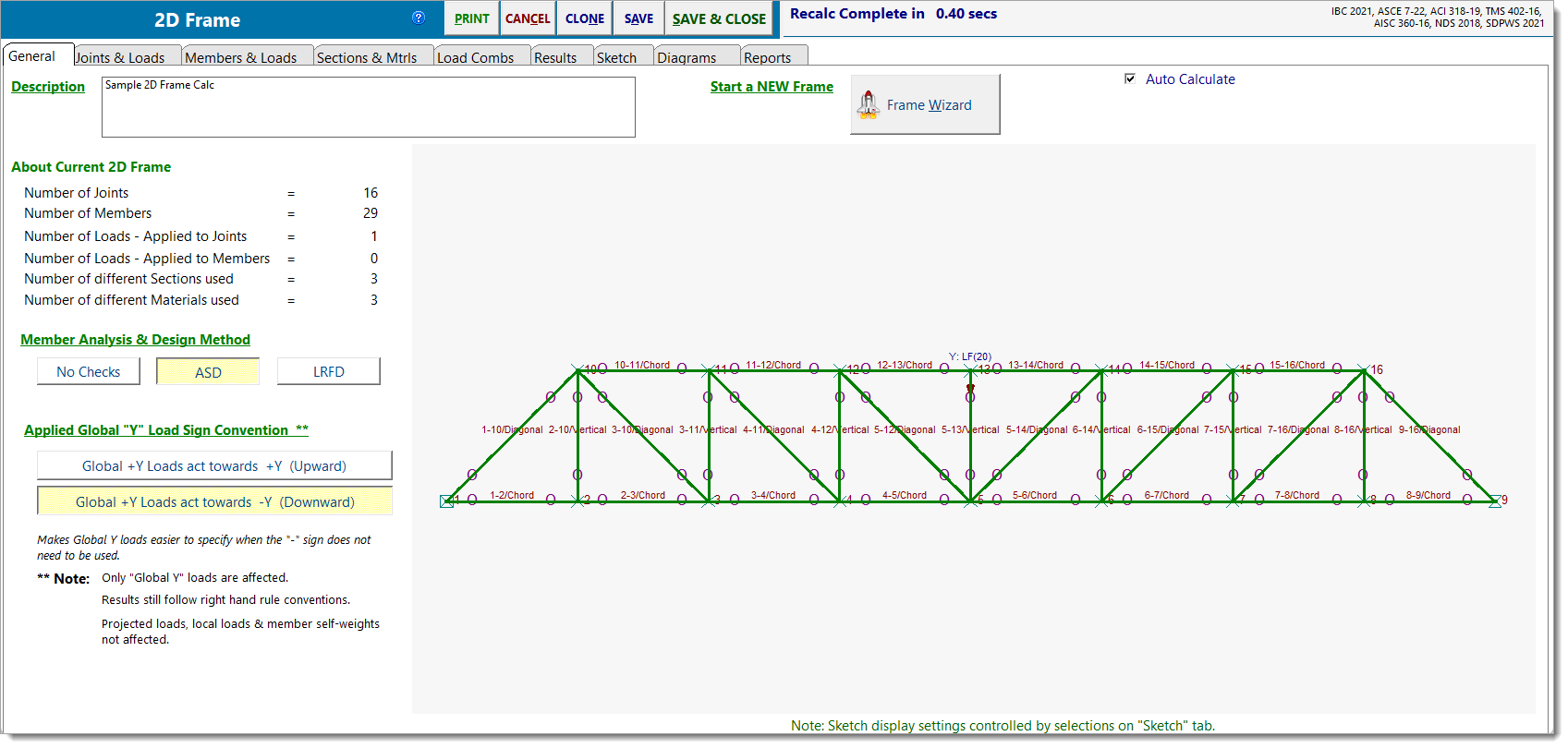This screenshot has width=1568, height=748.
Task: Select the ASD design method
Action: click(208, 372)
